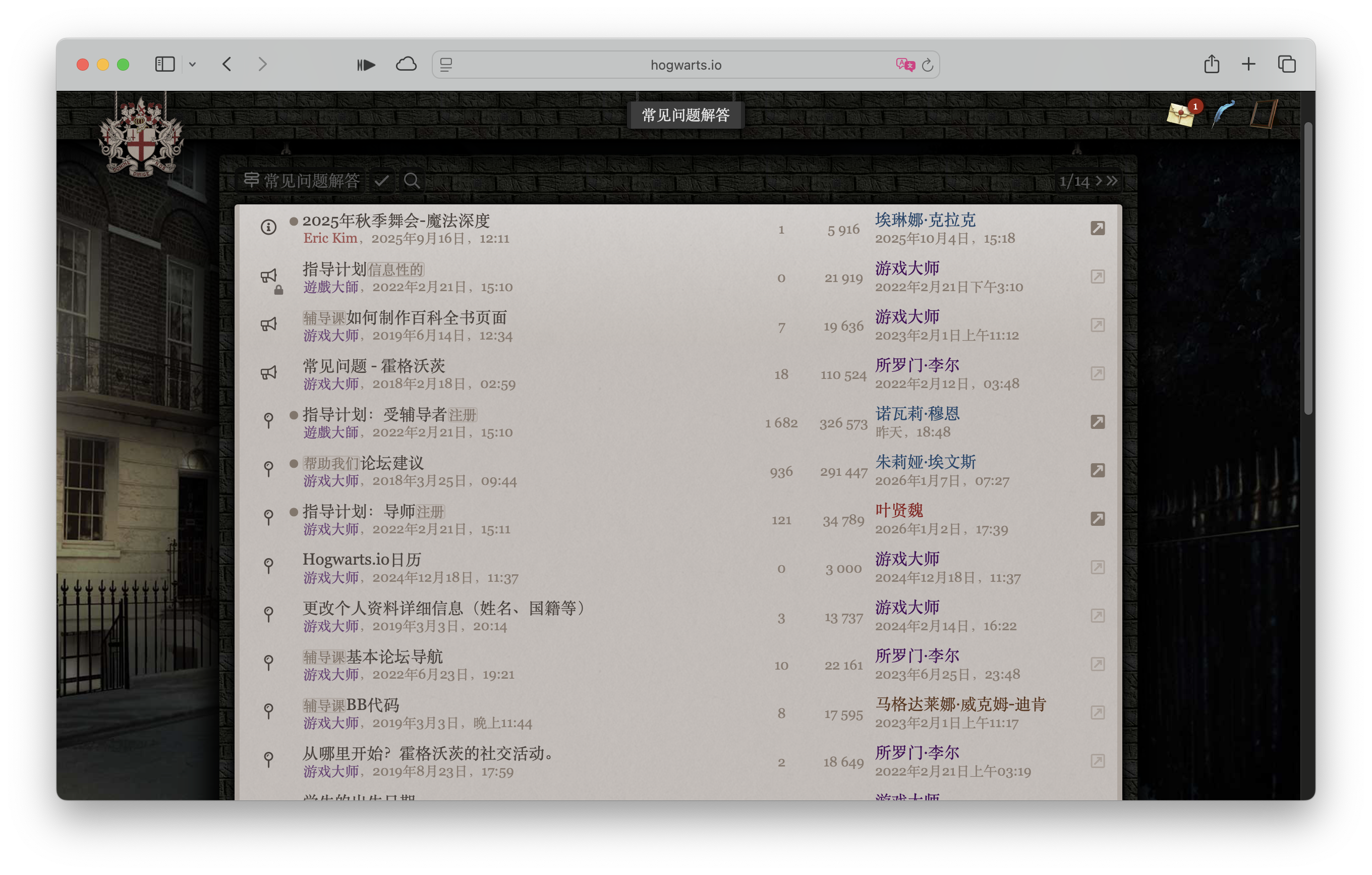Go to last post of 2025年秋季舞会 thread
Image resolution: width=1372 pixels, height=875 pixels.
(1098, 228)
